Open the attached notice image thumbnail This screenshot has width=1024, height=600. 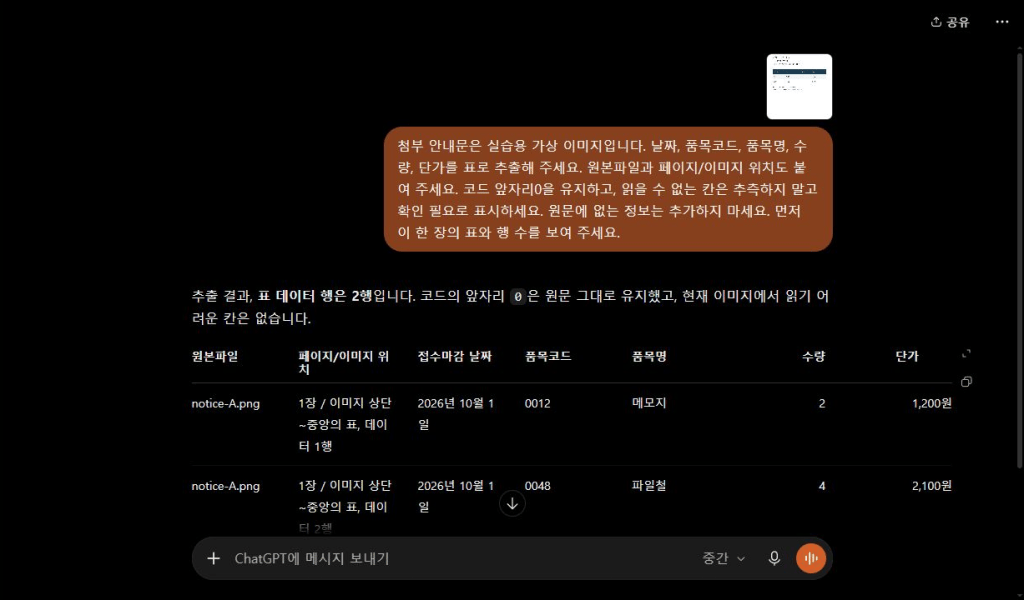(x=799, y=87)
